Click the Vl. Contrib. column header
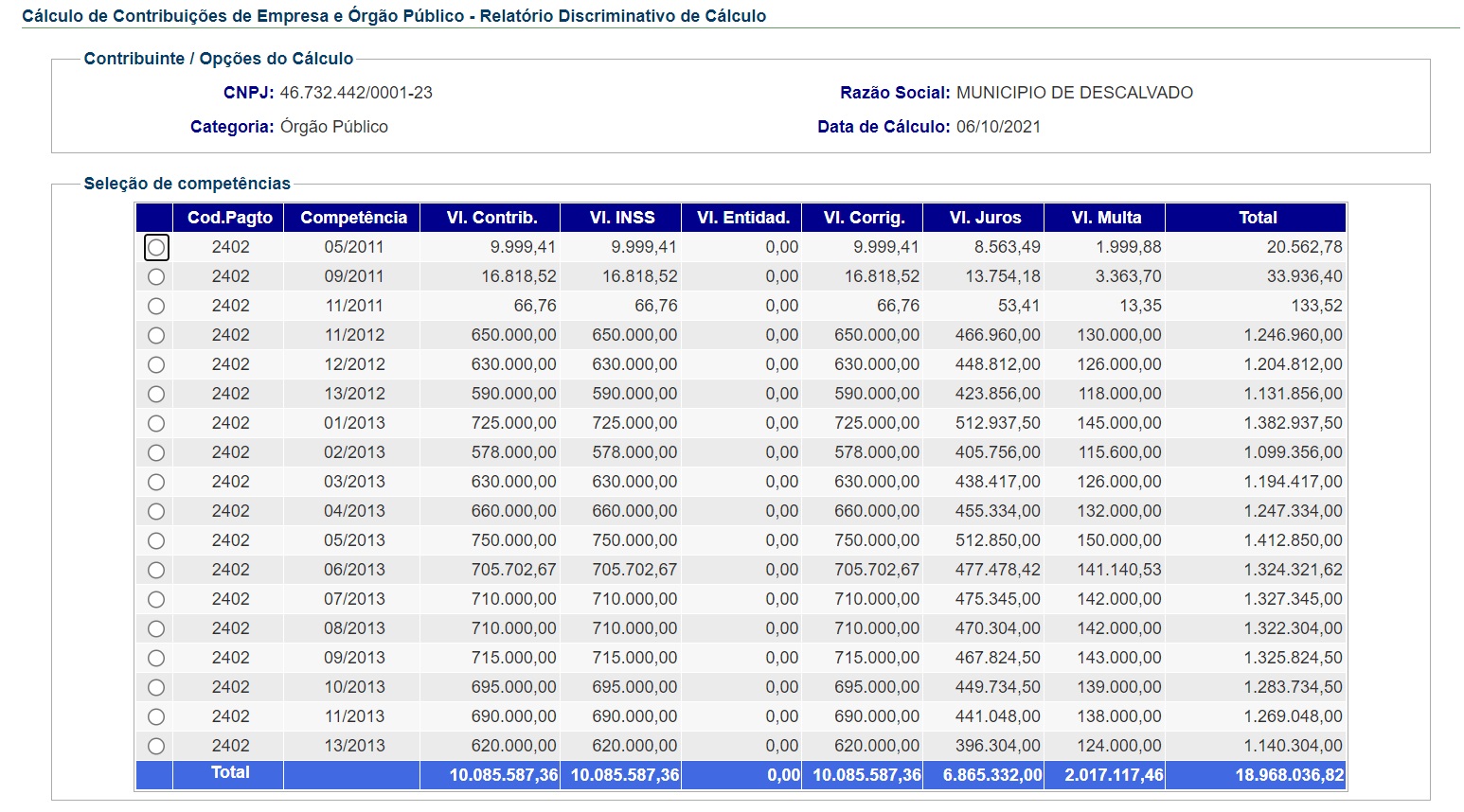This screenshot has height=812, width=1464. coord(491,218)
